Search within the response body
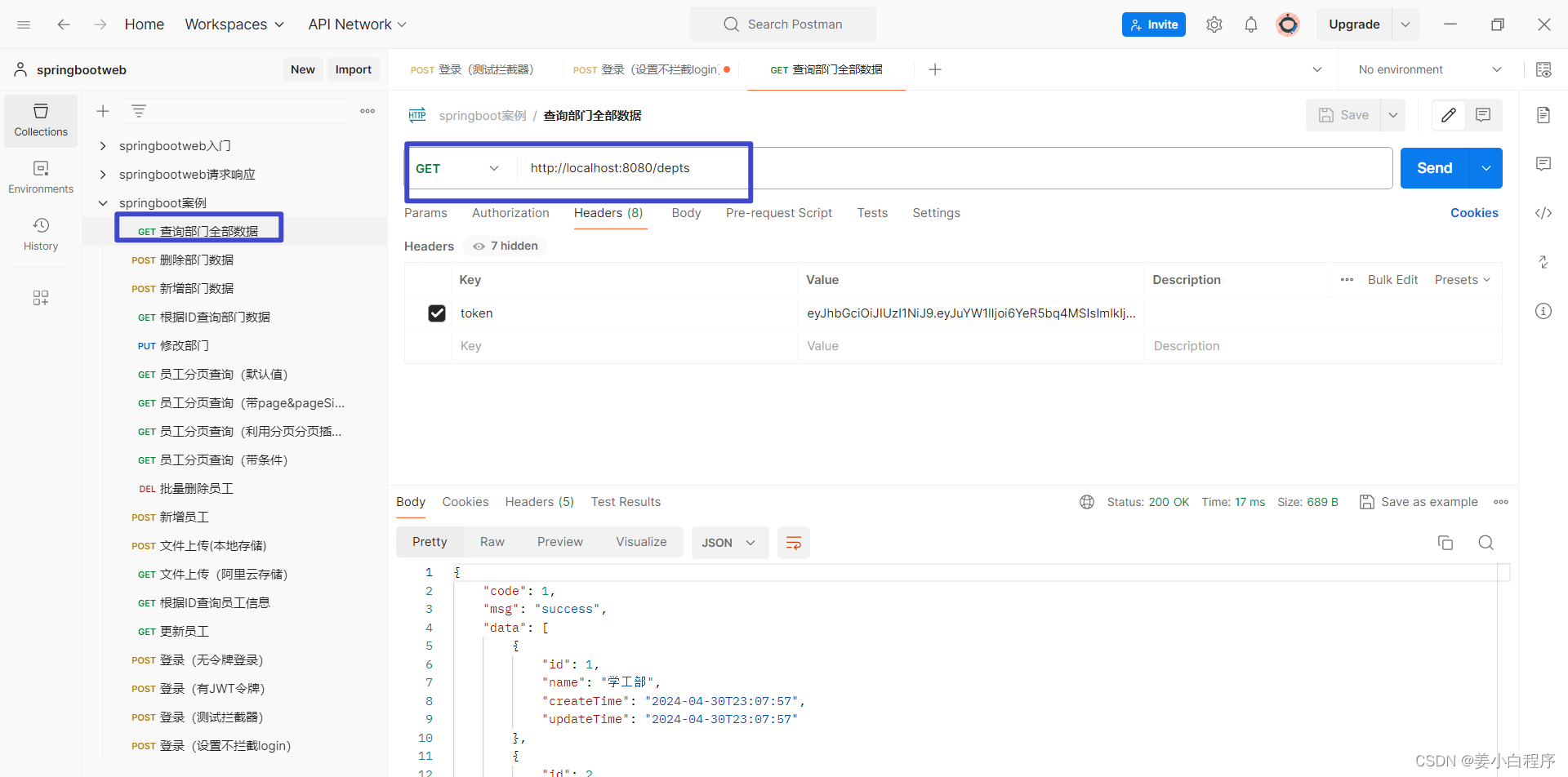1568x777 pixels. coord(1486,542)
